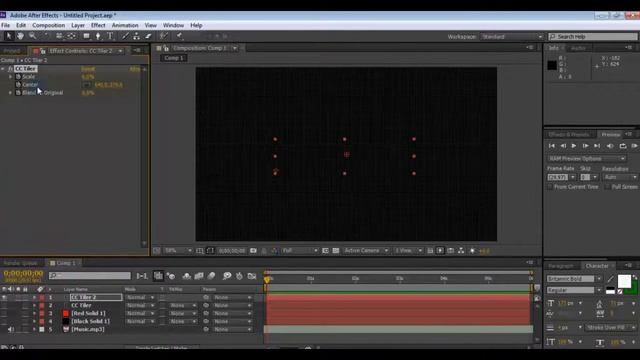
Task: Switch to the Paragraph tab
Action: point(561,266)
